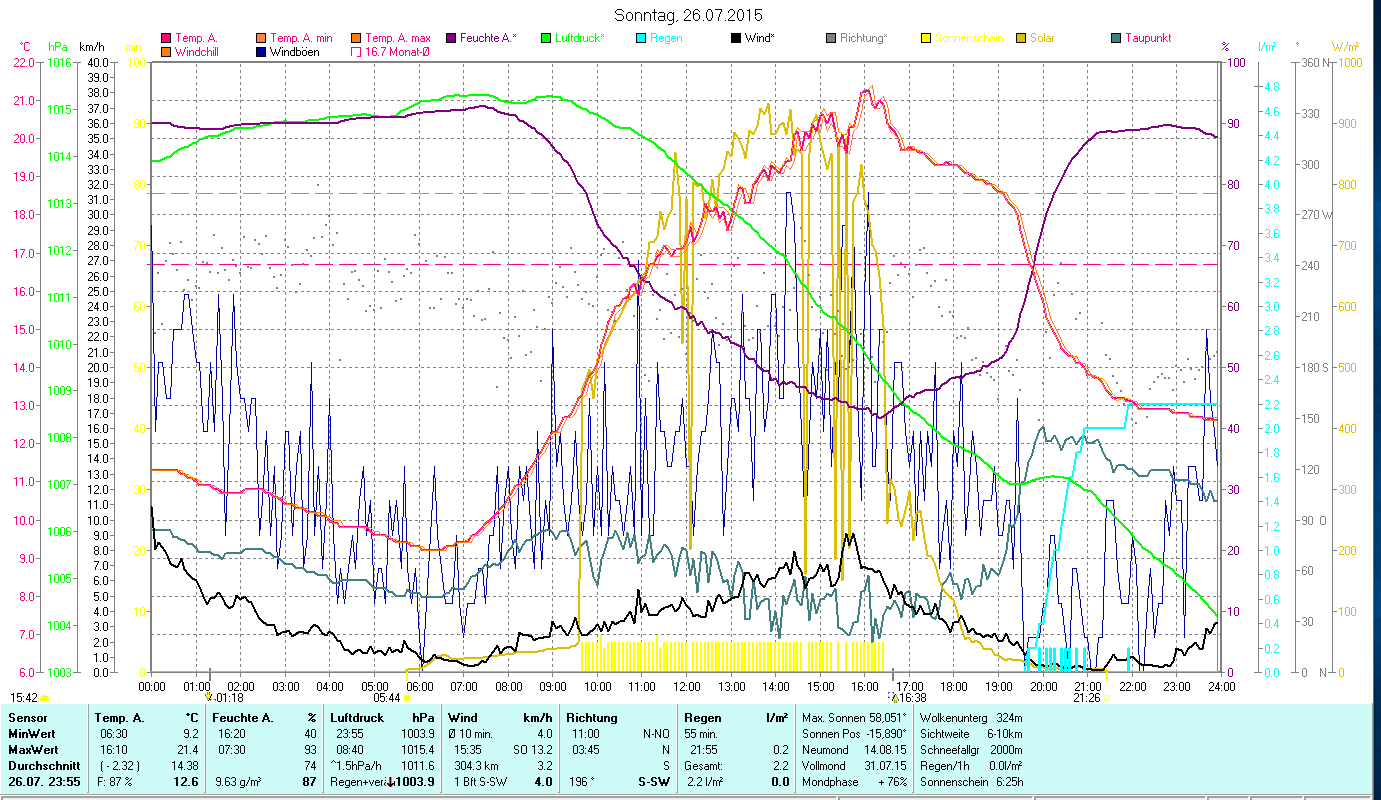Select the Luftdruck* green legend square
Viewport: 1381px width, 800px height.
coord(545,38)
